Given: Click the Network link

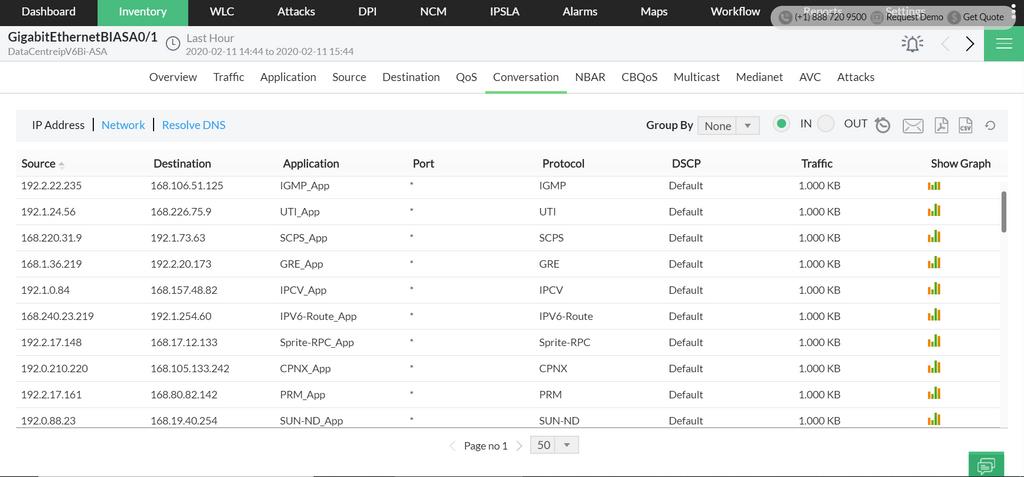Looking at the screenshot, I should click(x=123, y=125).
